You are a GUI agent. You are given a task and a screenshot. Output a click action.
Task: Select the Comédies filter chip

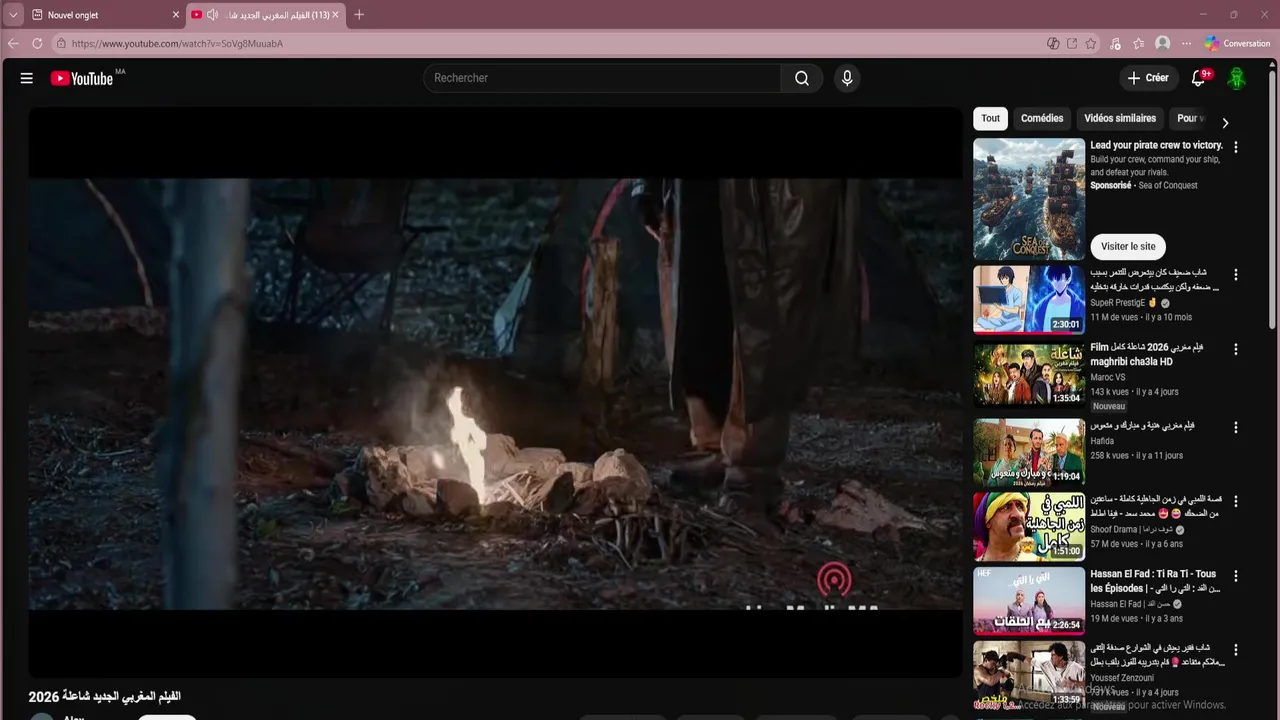(1042, 118)
